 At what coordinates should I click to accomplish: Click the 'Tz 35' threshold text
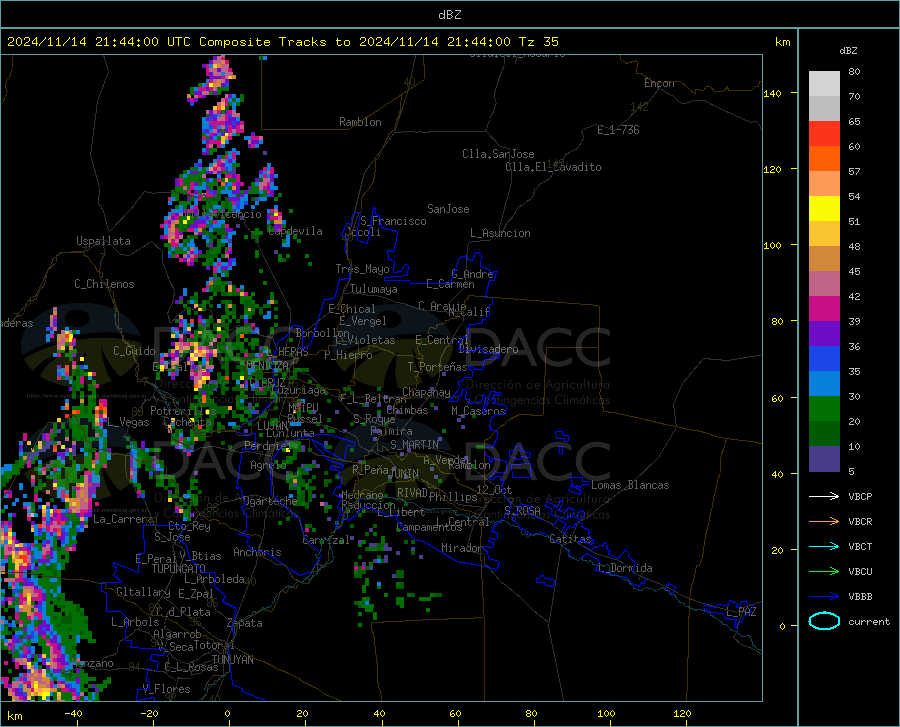pyautogui.click(x=538, y=42)
